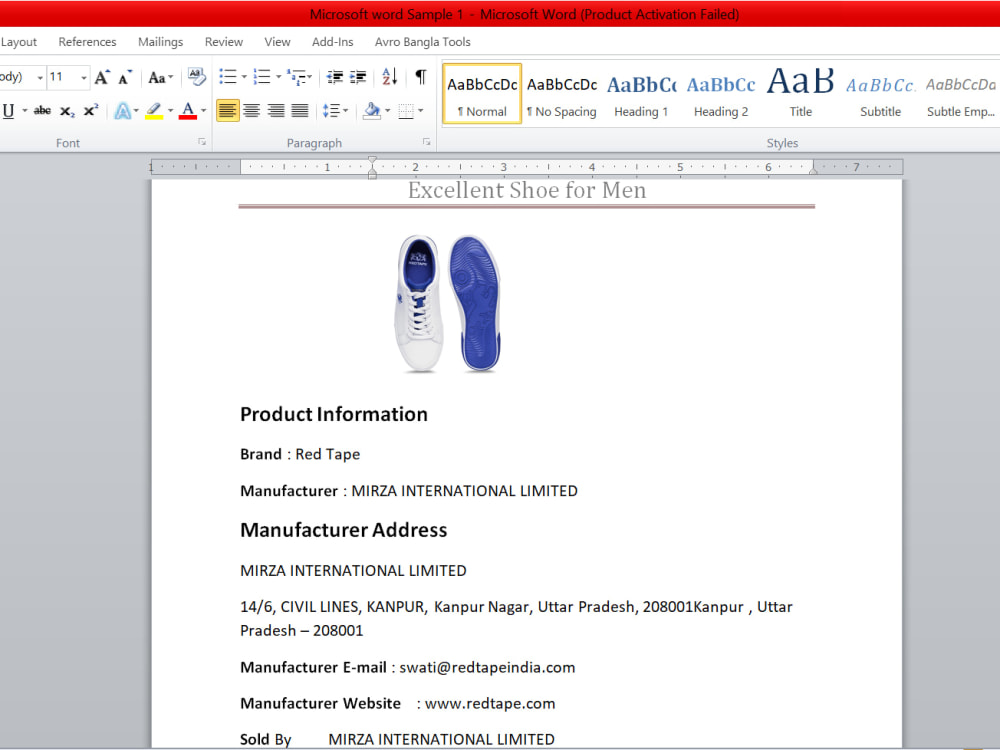Screen dimensions: 1000x750
Task: Switch to the Mailings tab
Action: (x=161, y=41)
